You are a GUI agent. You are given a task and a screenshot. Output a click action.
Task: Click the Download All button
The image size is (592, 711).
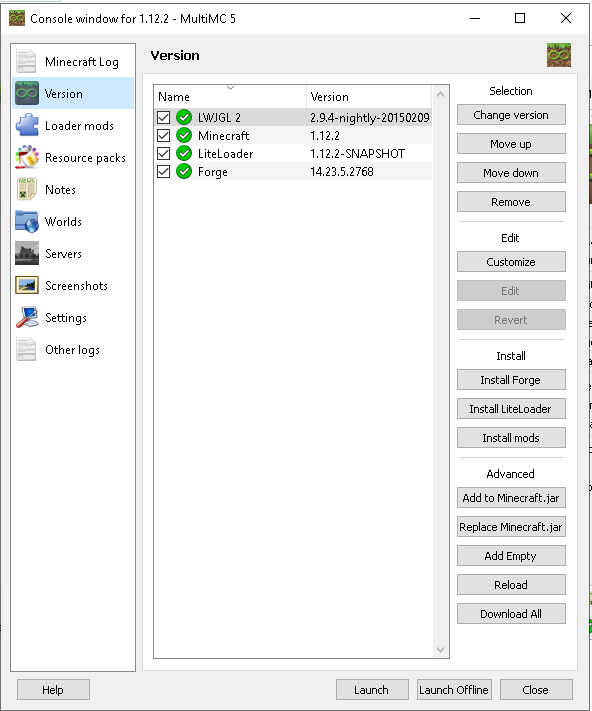point(511,614)
